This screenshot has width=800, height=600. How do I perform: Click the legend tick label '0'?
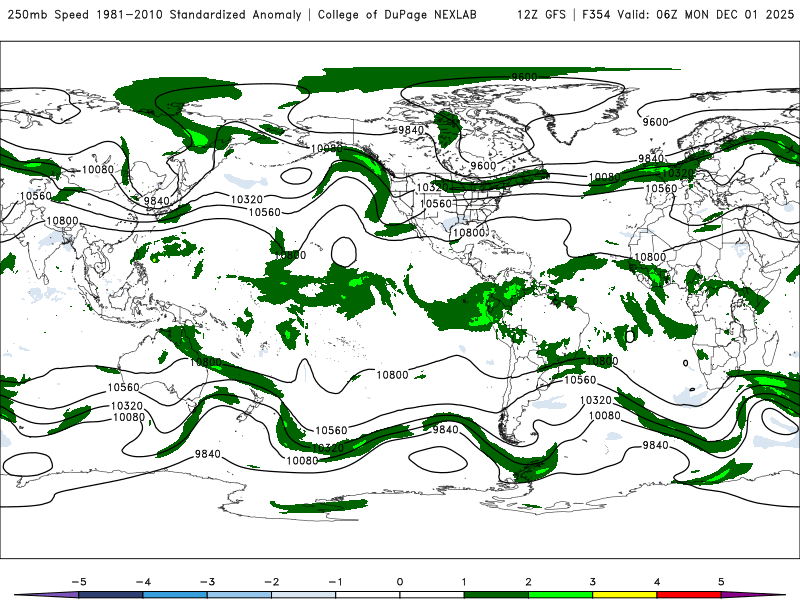click(400, 582)
